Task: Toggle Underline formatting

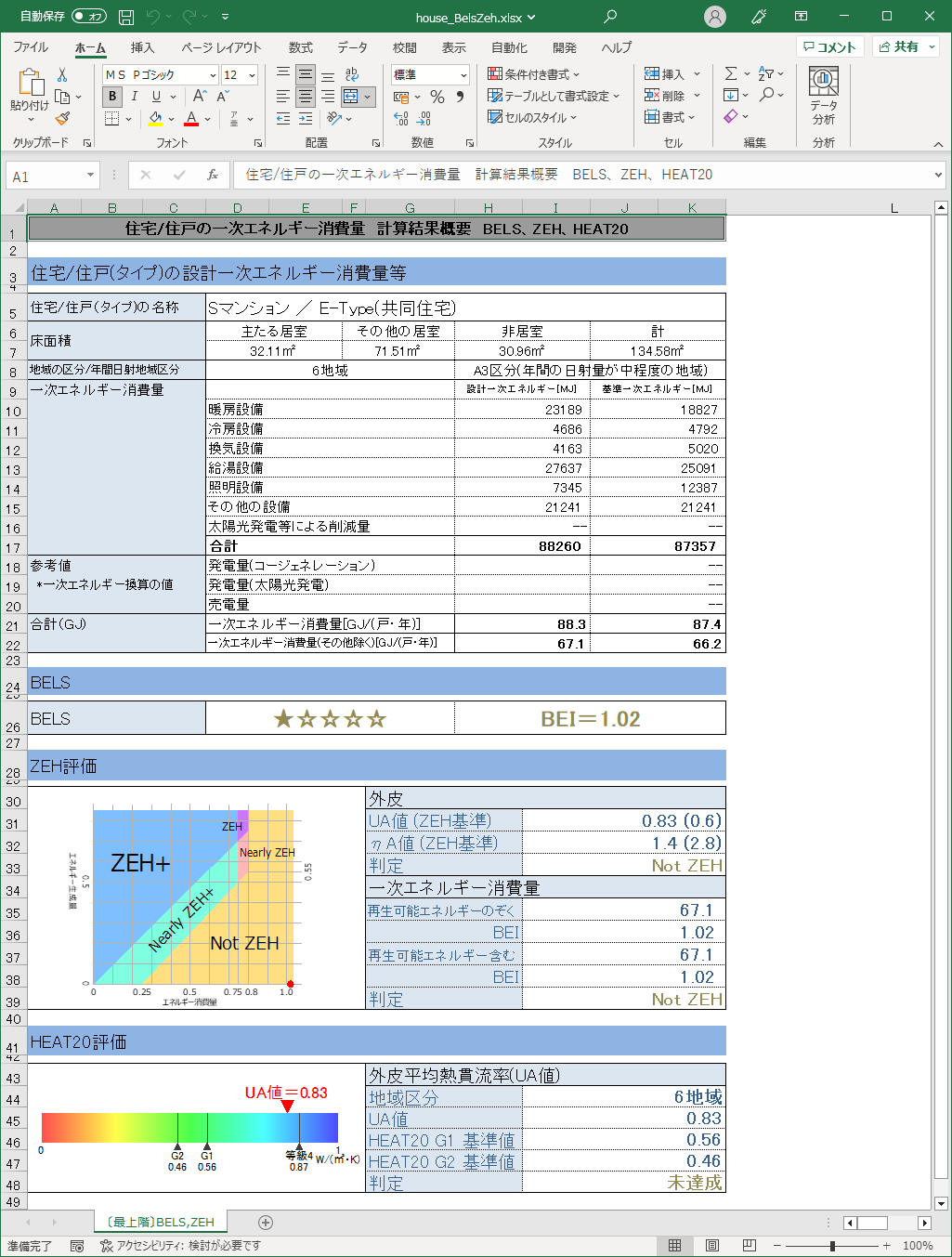Action: (x=156, y=97)
